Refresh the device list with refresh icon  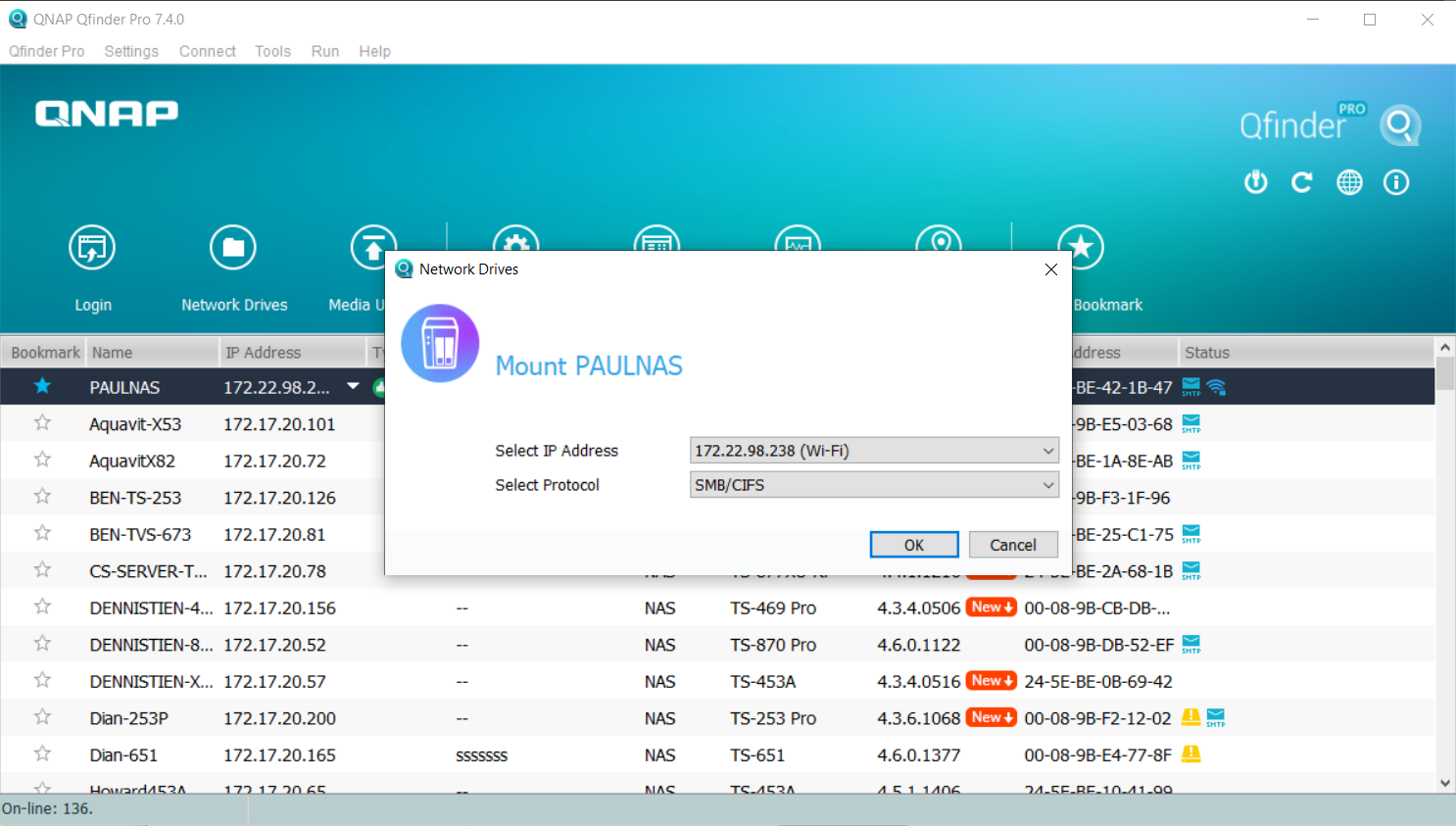pyautogui.click(x=1302, y=182)
